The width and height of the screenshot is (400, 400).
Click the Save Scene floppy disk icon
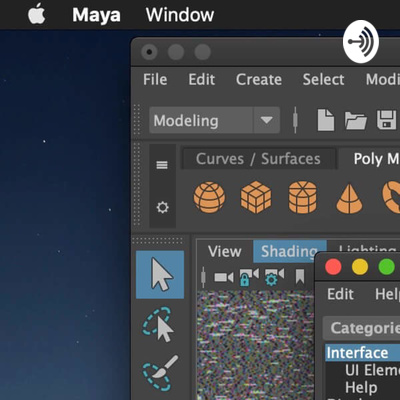387,120
